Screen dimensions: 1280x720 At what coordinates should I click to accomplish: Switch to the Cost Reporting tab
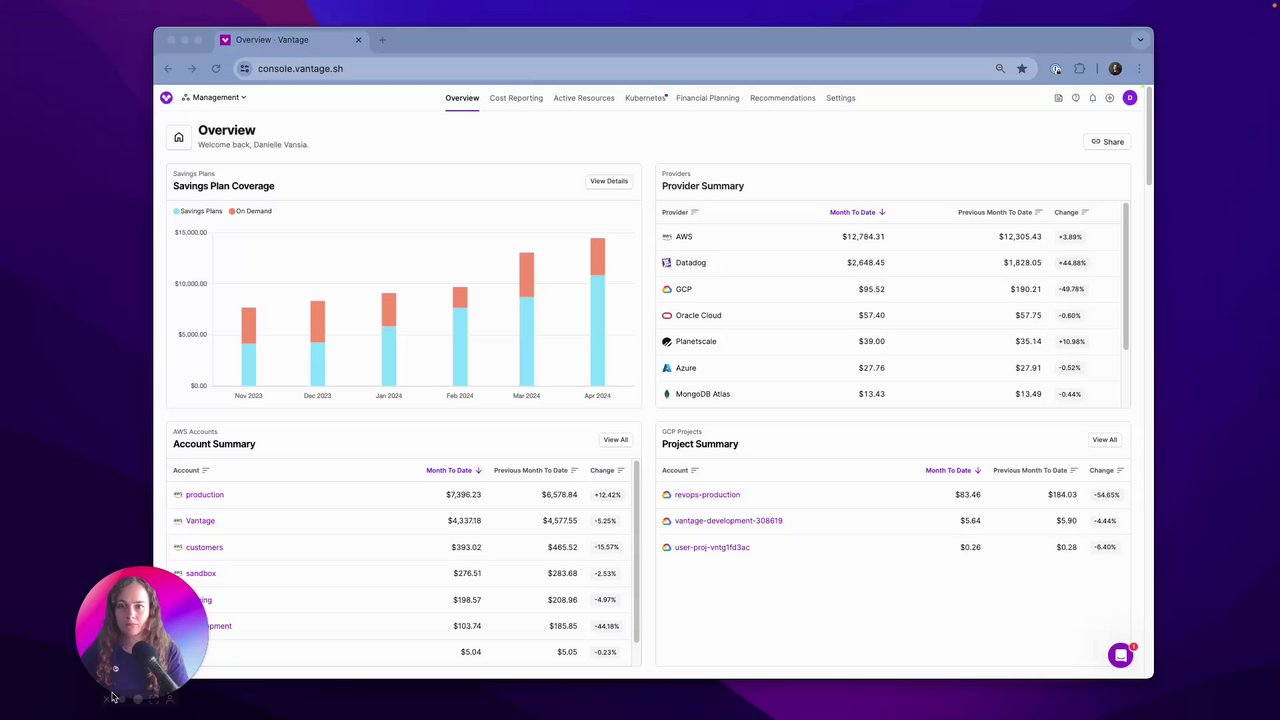coord(516,98)
